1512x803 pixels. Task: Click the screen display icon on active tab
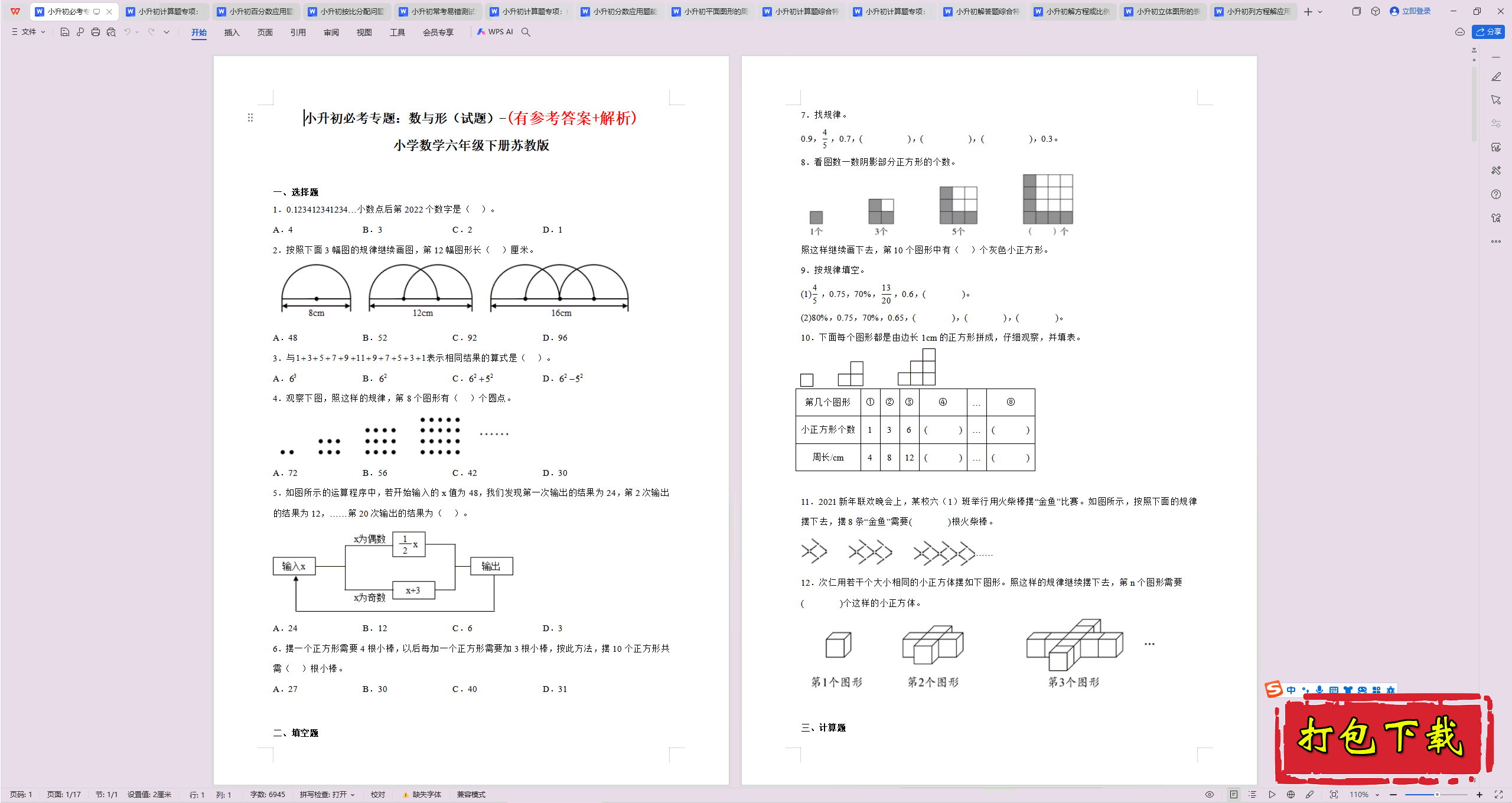(x=97, y=11)
